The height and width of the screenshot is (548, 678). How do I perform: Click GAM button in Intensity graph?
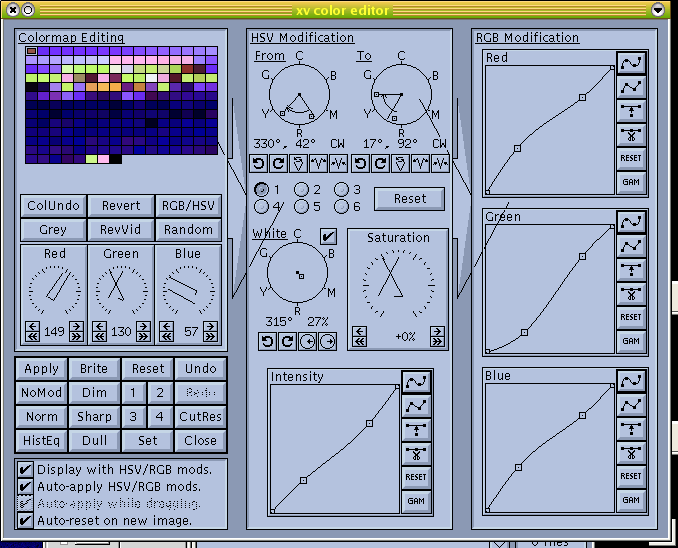416,501
